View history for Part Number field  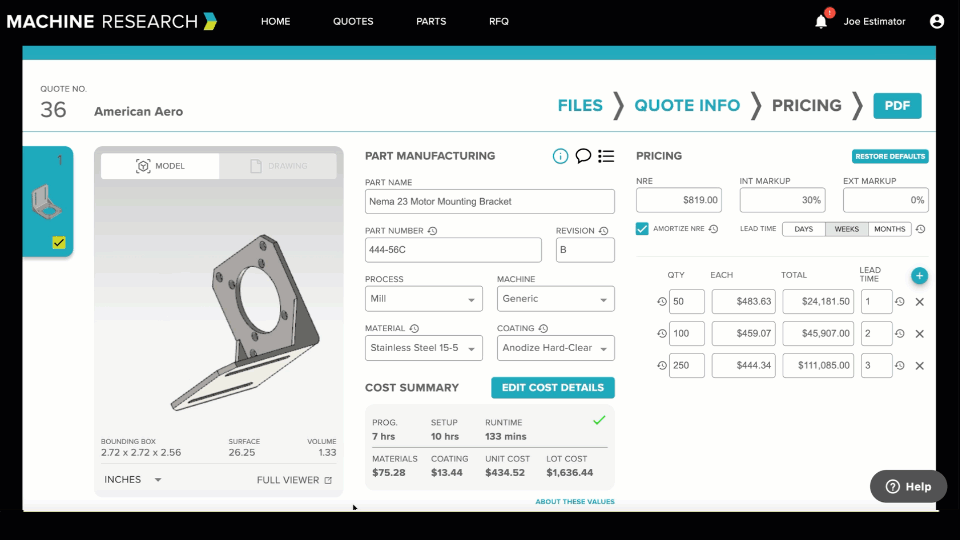click(x=432, y=231)
